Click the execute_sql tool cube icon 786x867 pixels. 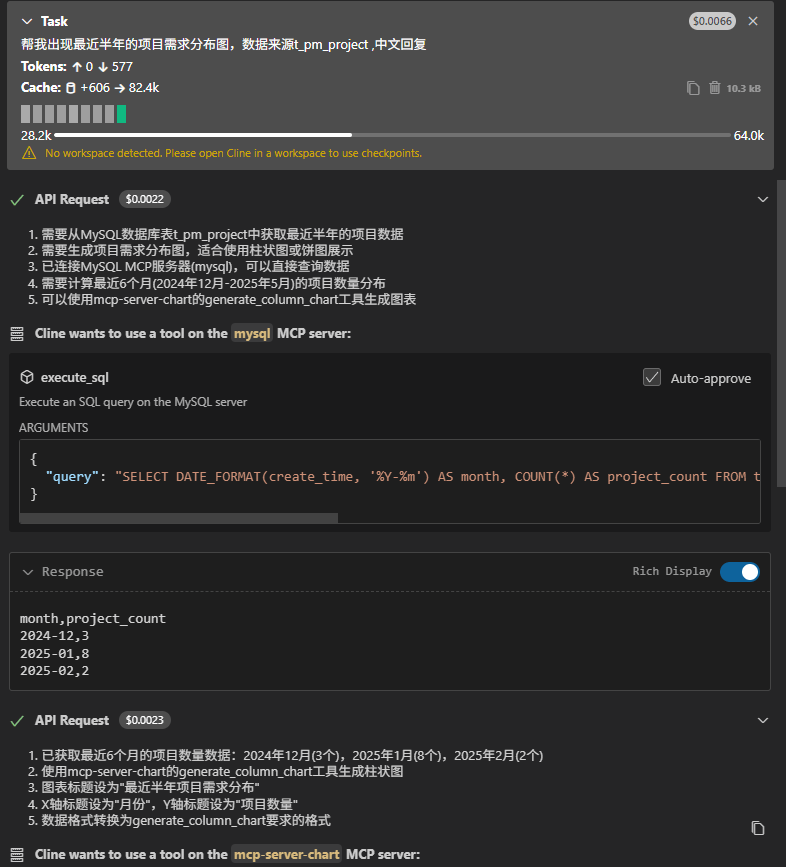[27, 378]
